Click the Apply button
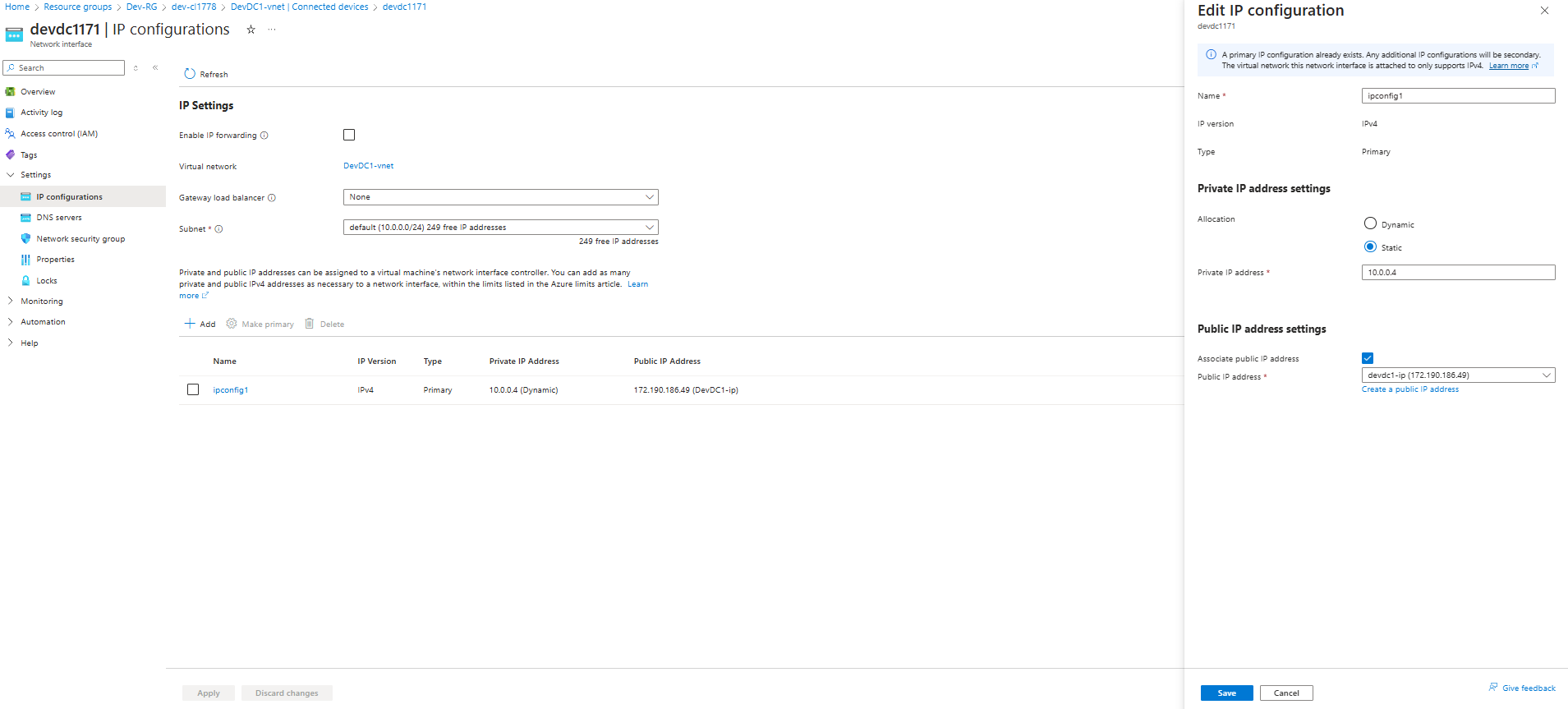 tap(209, 693)
